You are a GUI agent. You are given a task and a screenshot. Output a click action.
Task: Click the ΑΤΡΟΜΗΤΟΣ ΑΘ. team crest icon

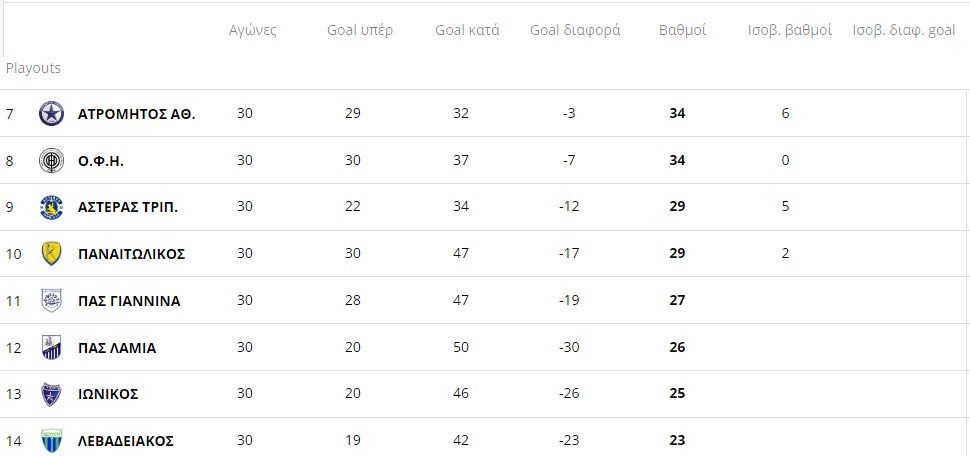[x=51, y=114]
